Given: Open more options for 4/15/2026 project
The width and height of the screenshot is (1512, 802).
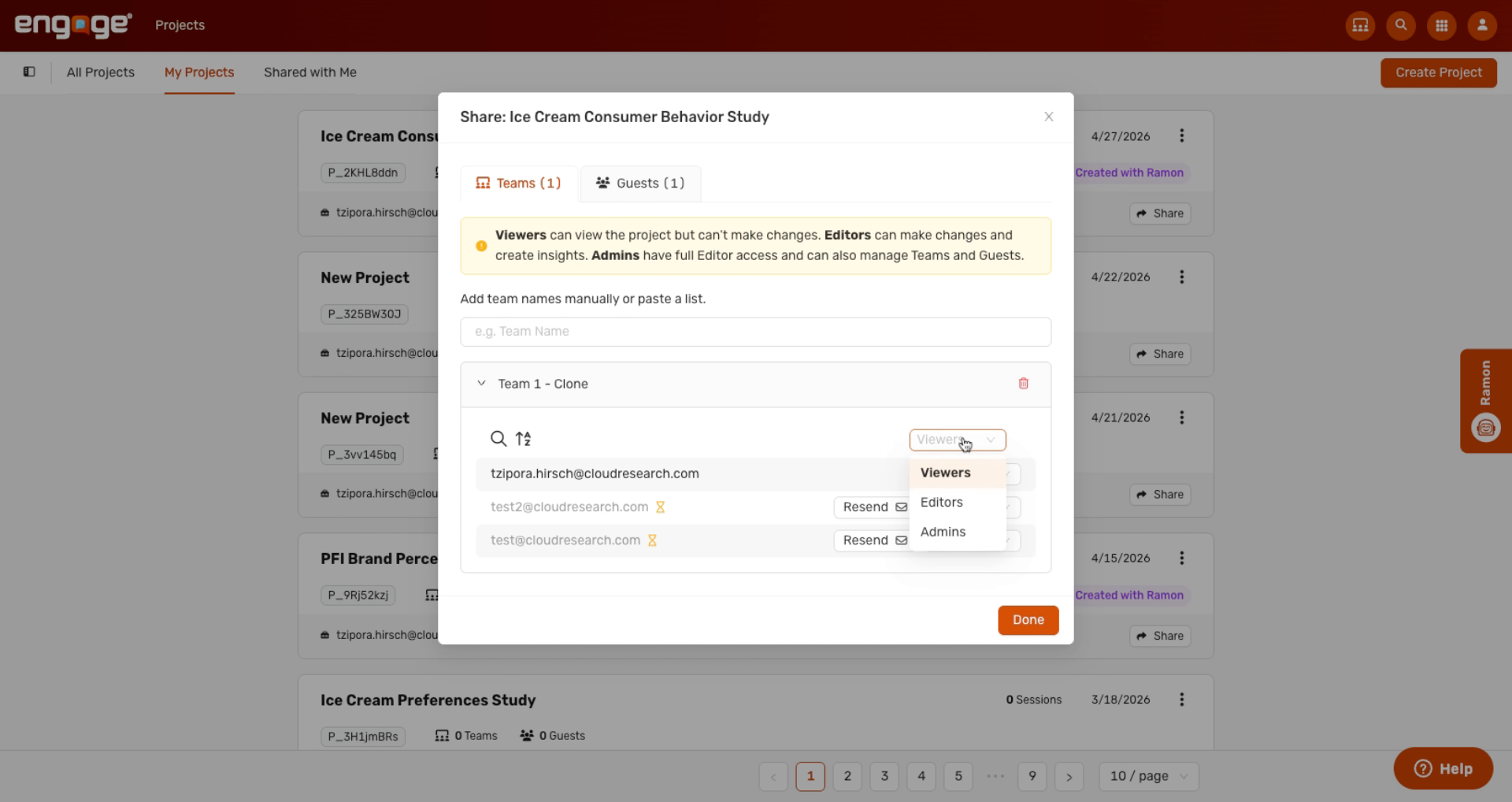Looking at the screenshot, I should [x=1181, y=558].
